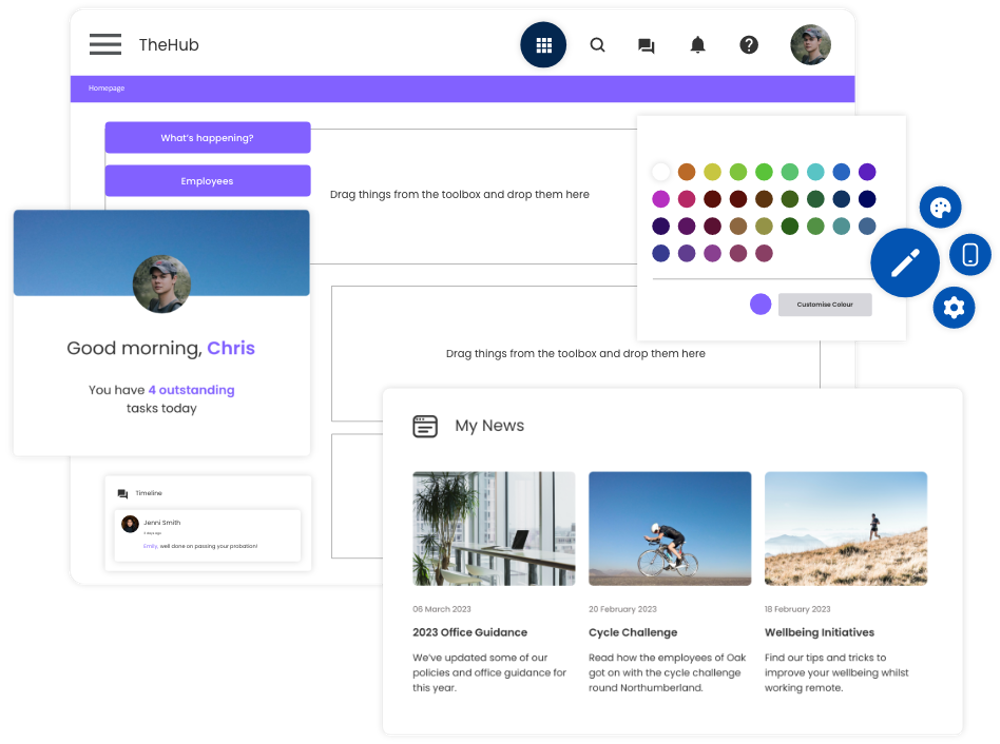This screenshot has width=1000, height=744.
Task: Pick the white color swatch
Action: [x=660, y=172]
